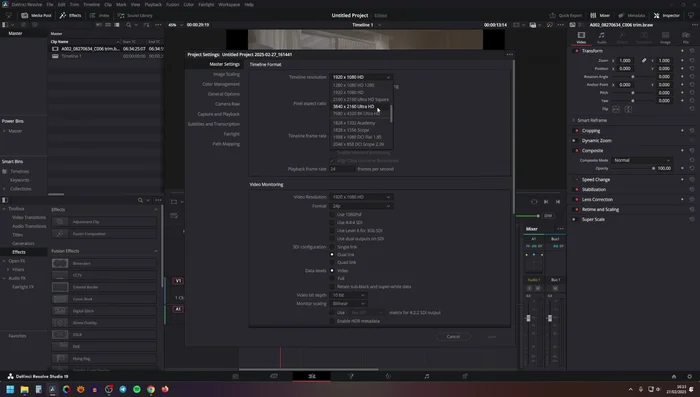Enable the HDR metadata checkbox
700x397 pixels.
(332, 321)
